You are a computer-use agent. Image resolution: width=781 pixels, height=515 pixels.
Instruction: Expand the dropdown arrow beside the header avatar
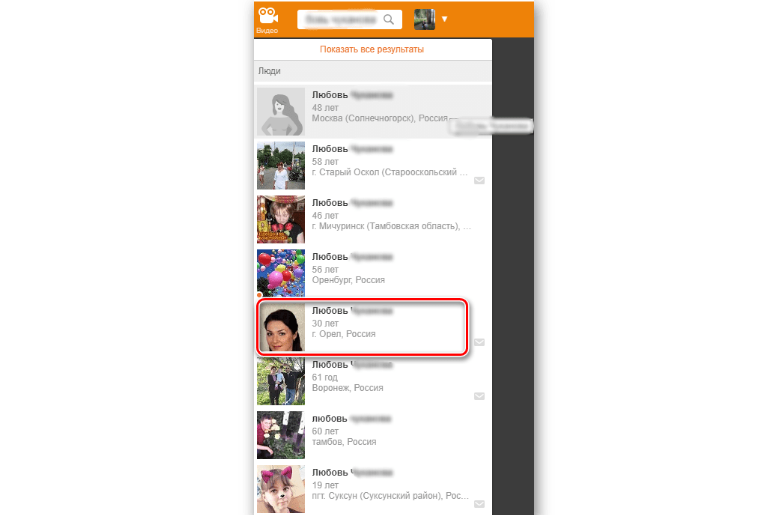pyautogui.click(x=445, y=19)
